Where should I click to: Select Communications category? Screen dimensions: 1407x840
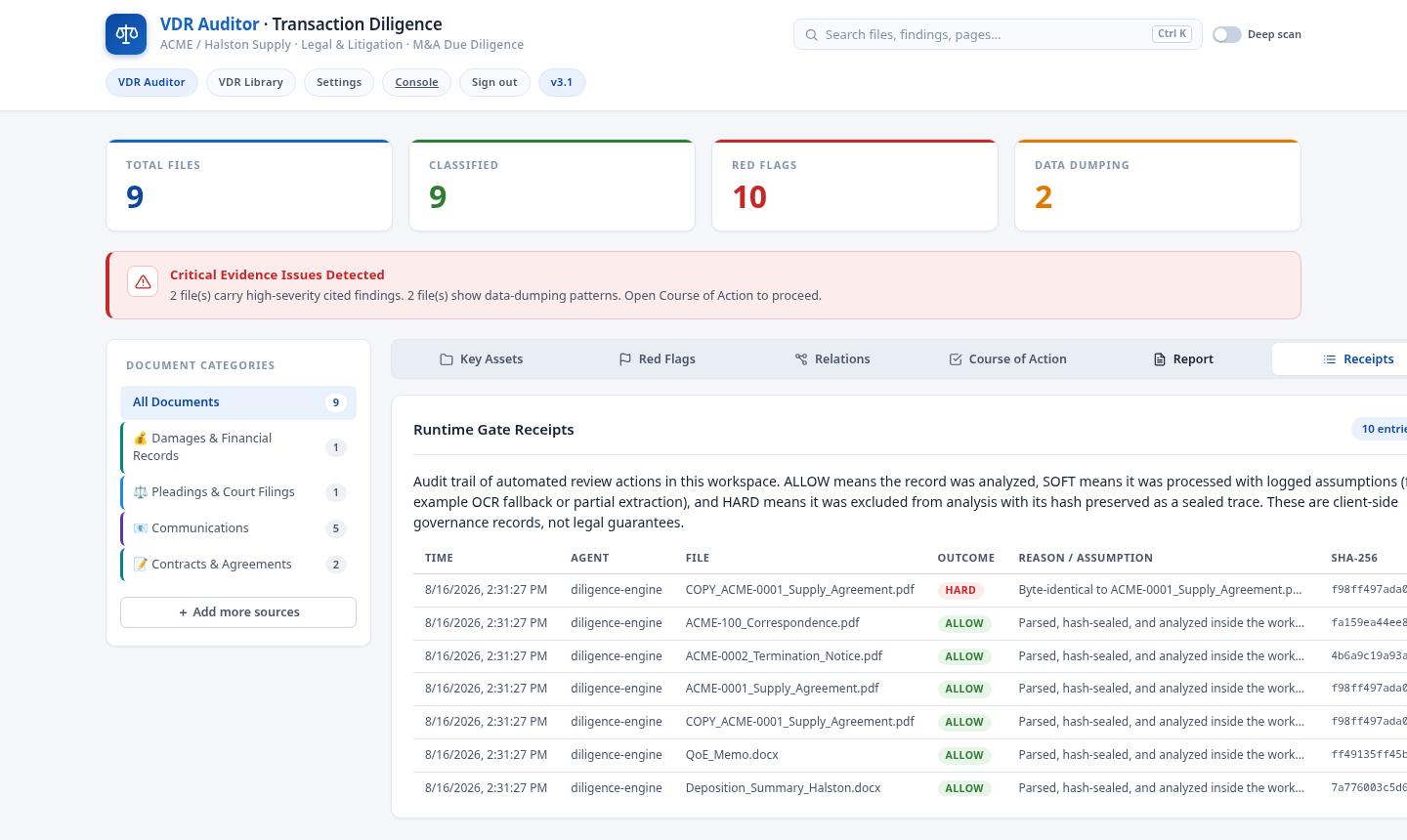tap(238, 528)
